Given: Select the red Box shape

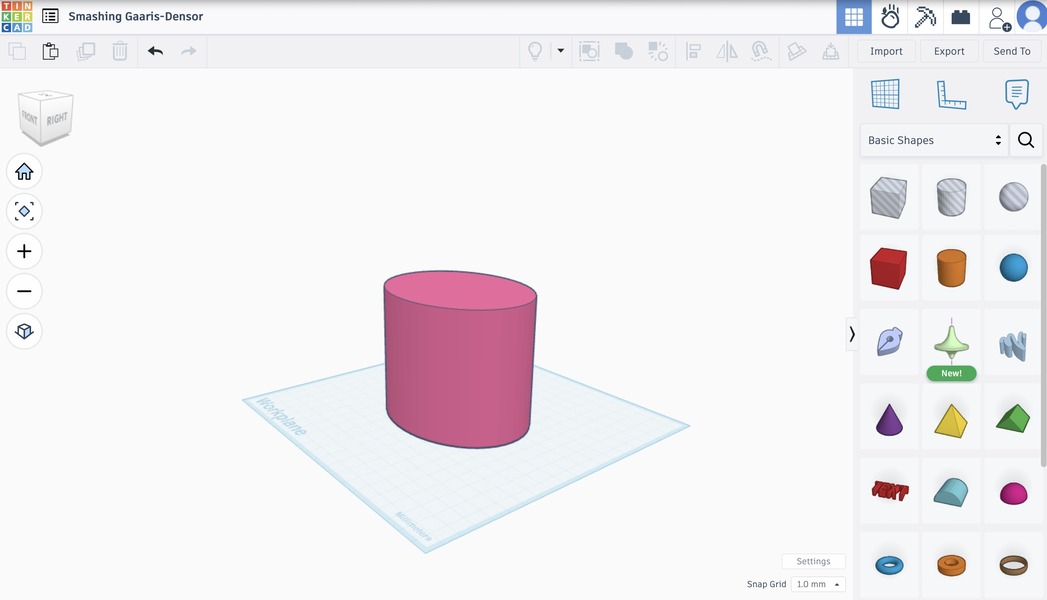Looking at the screenshot, I should coord(888,268).
